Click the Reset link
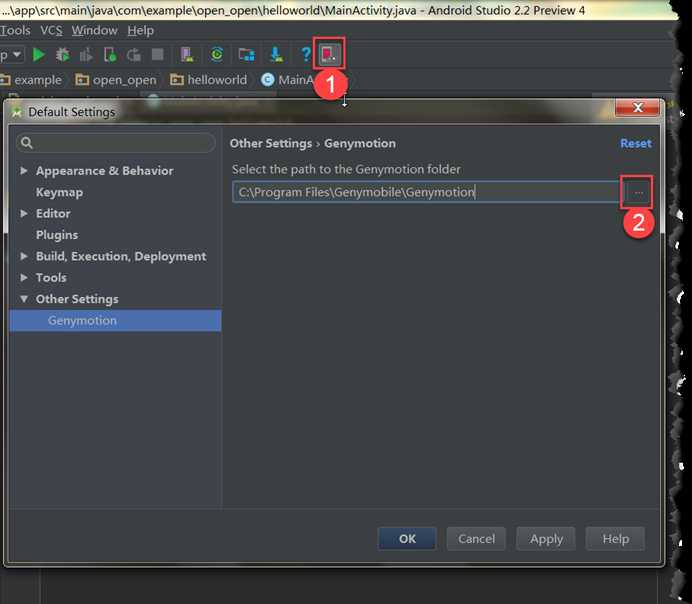The height and width of the screenshot is (604, 692). (636, 143)
